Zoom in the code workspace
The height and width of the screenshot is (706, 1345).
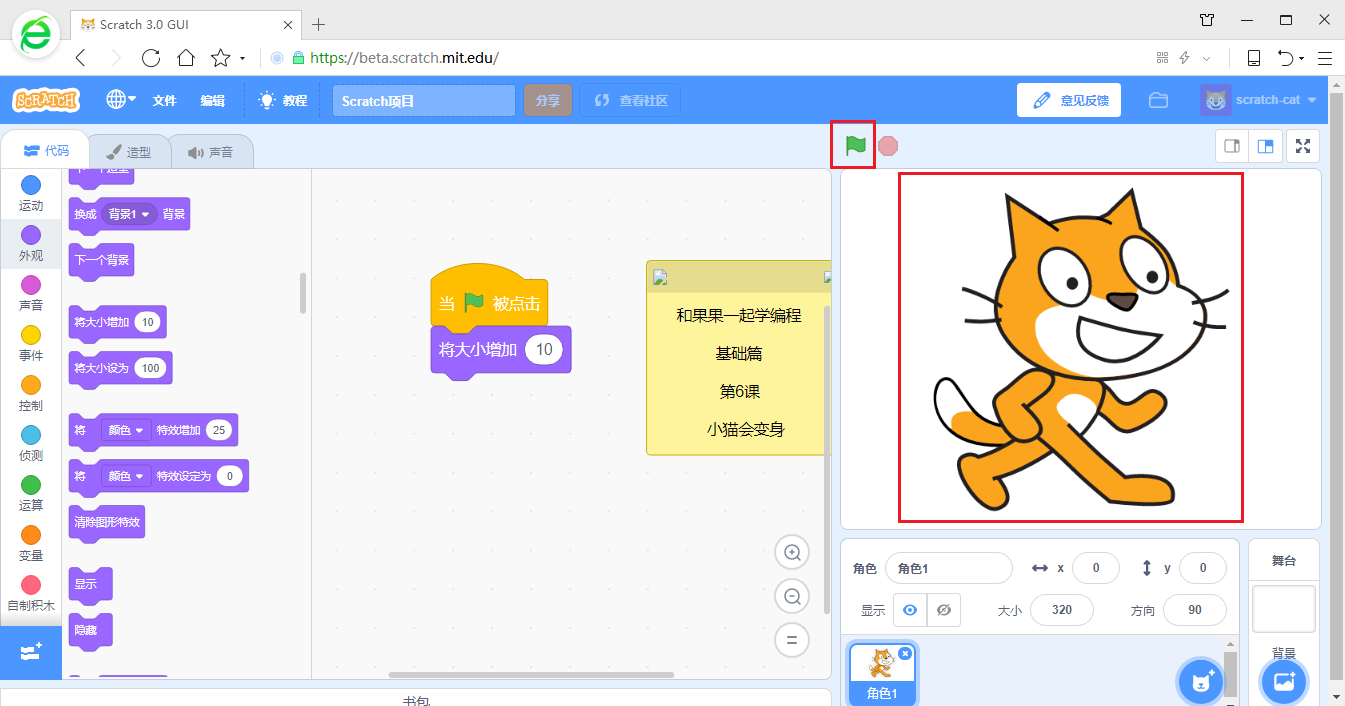coord(792,552)
